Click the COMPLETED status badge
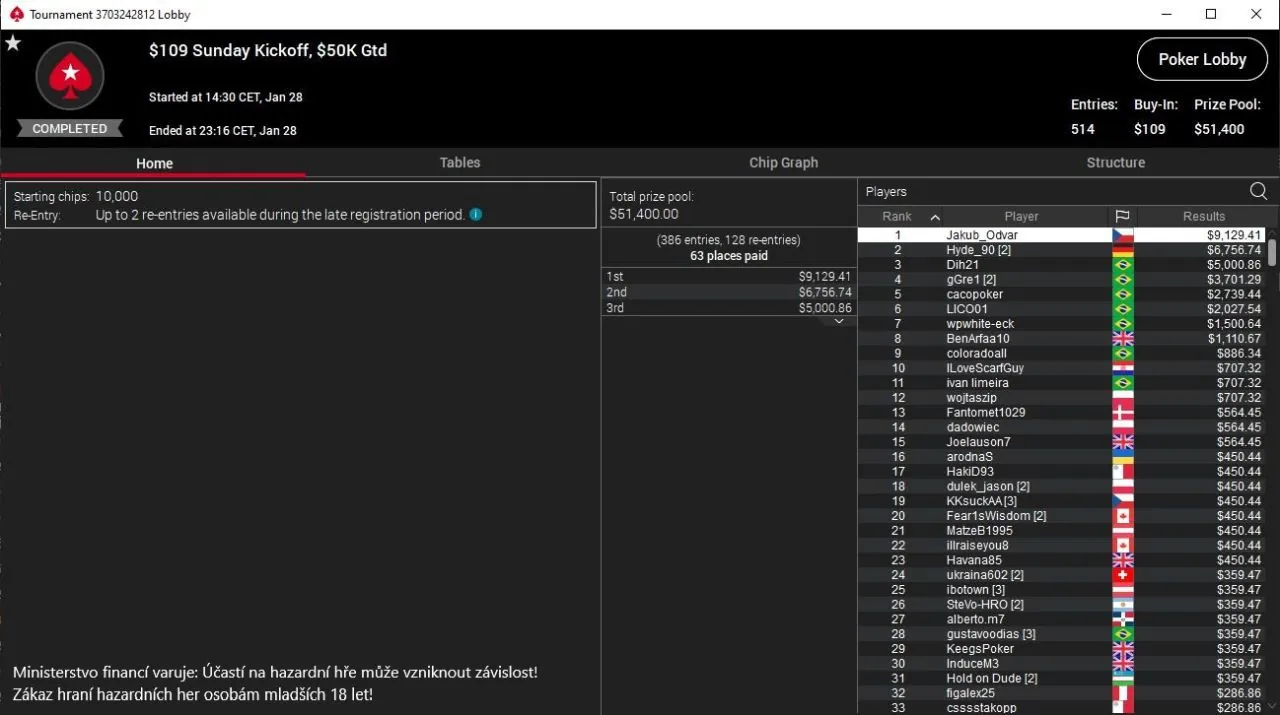Screen dimensions: 1280x715 pos(68,128)
